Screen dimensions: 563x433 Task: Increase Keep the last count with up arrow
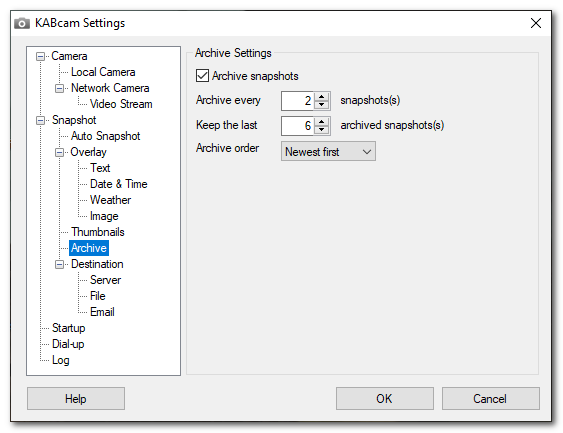[322, 122]
